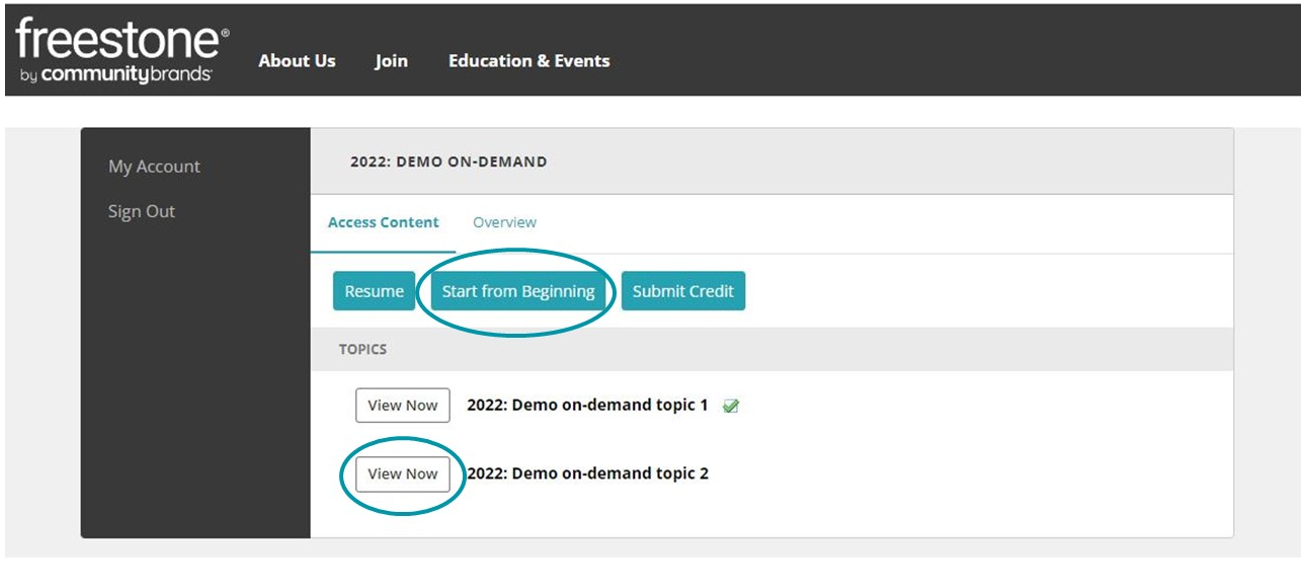Open 2022: Demo on-demand topic 2 title
1306x564 pixels.
(x=587, y=474)
